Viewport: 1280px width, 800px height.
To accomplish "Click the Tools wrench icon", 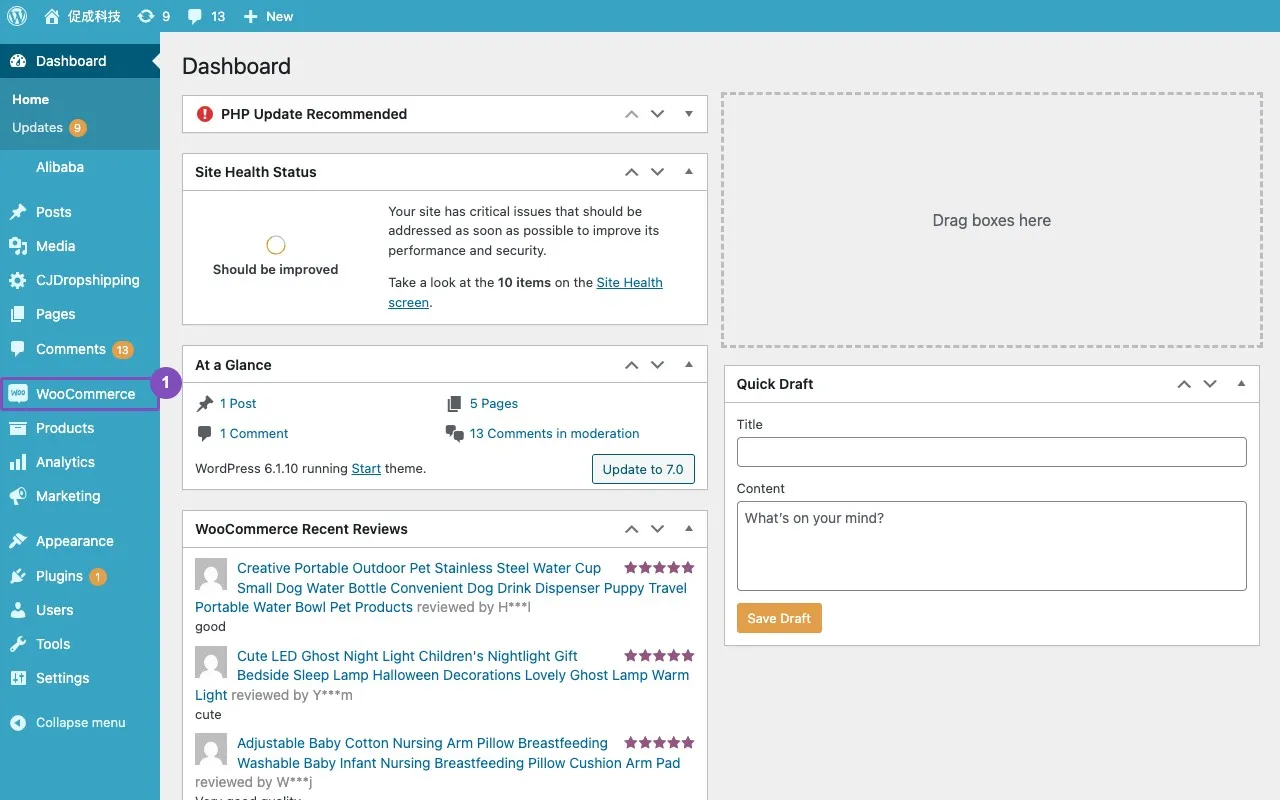I will tap(18, 644).
